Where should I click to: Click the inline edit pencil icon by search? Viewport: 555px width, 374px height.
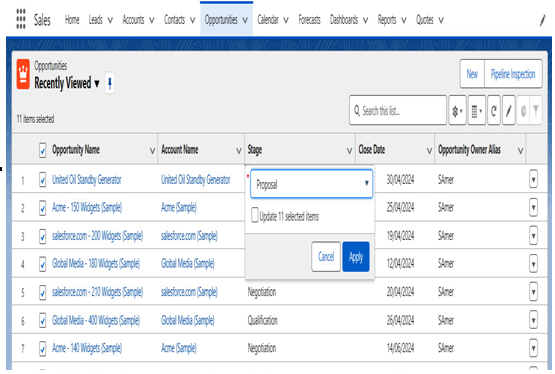point(509,111)
